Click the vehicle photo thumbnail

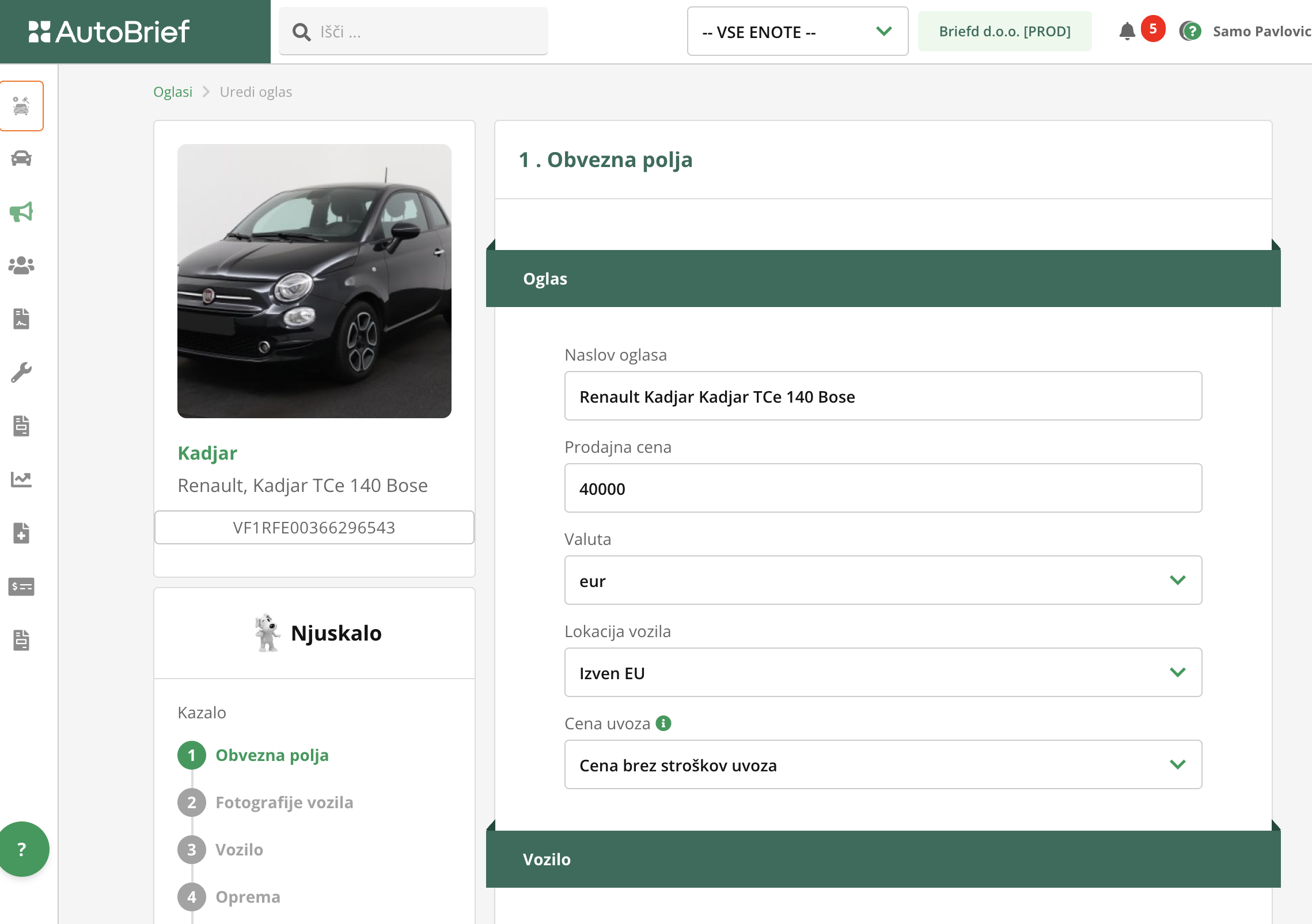(x=314, y=281)
